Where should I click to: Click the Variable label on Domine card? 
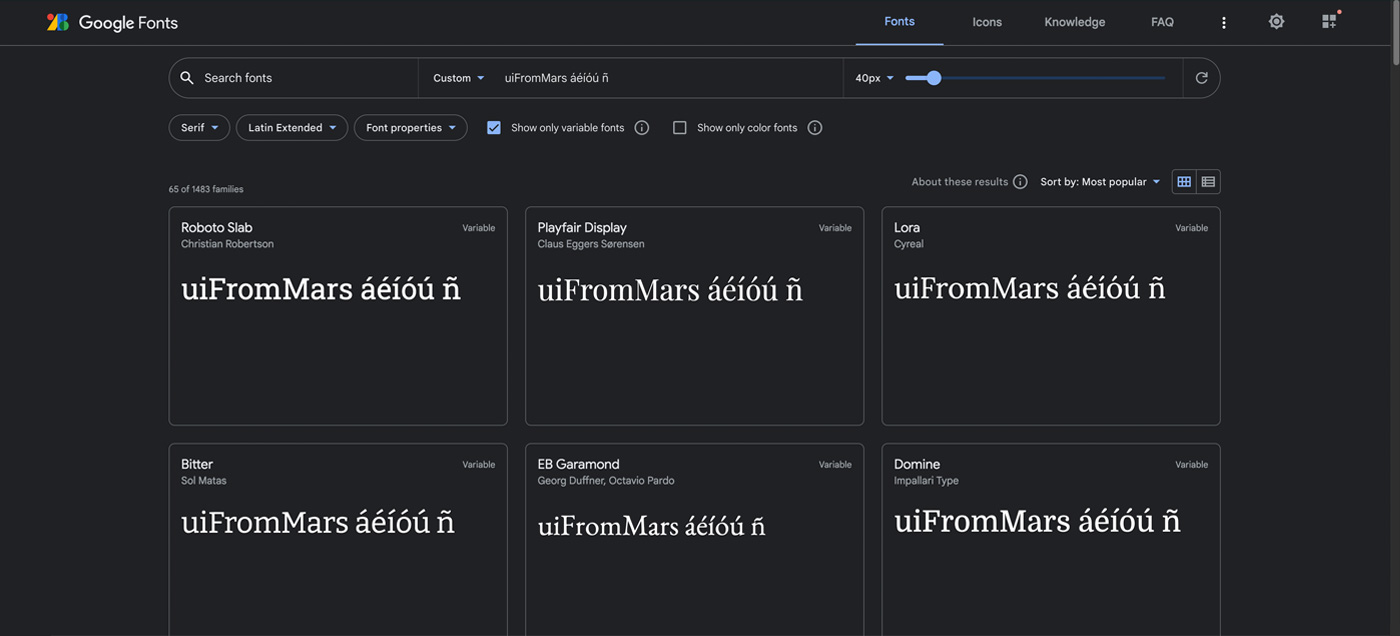tap(1191, 465)
